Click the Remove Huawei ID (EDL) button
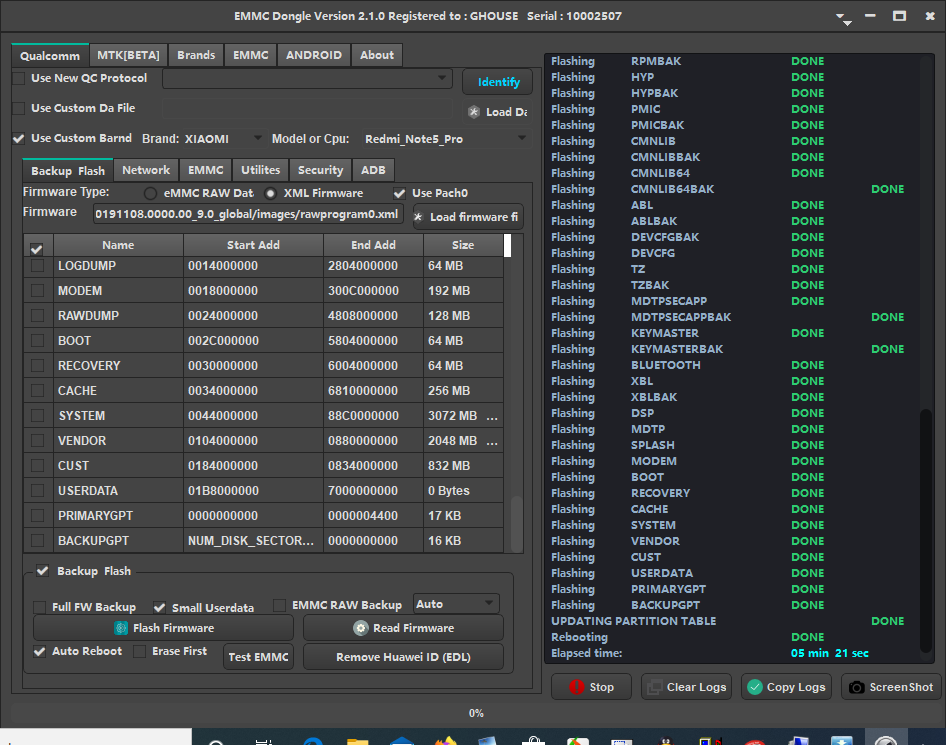The height and width of the screenshot is (745, 946). [x=403, y=657]
